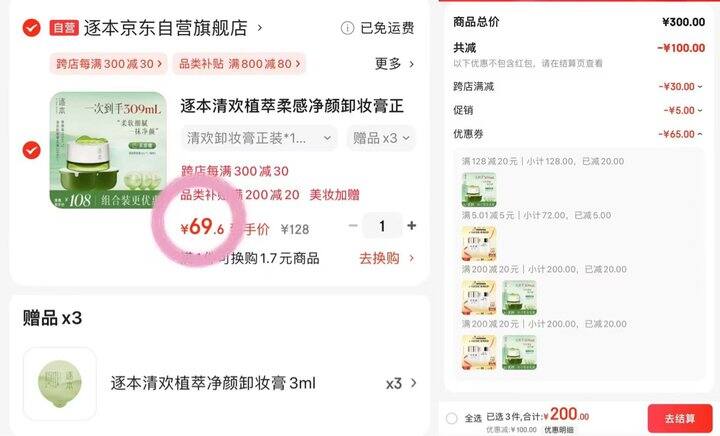Click the plus icon to increase quantity
Screen dimensions: 720x436
pyautogui.click(x=411, y=225)
